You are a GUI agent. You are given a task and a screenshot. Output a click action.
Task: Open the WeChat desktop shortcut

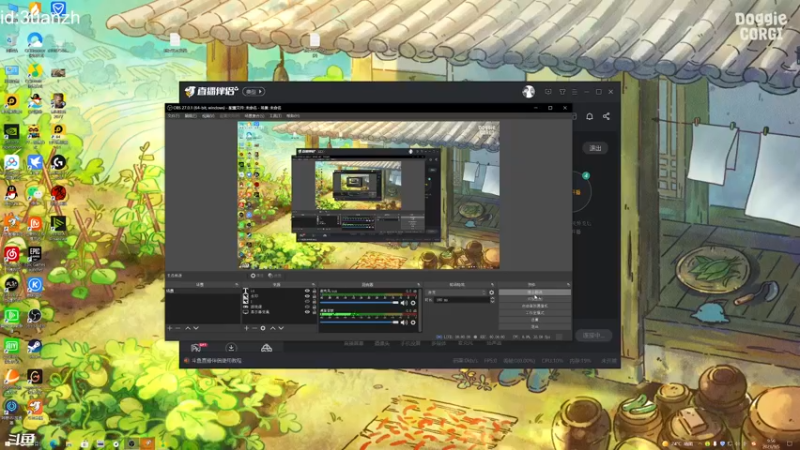(x=35, y=193)
